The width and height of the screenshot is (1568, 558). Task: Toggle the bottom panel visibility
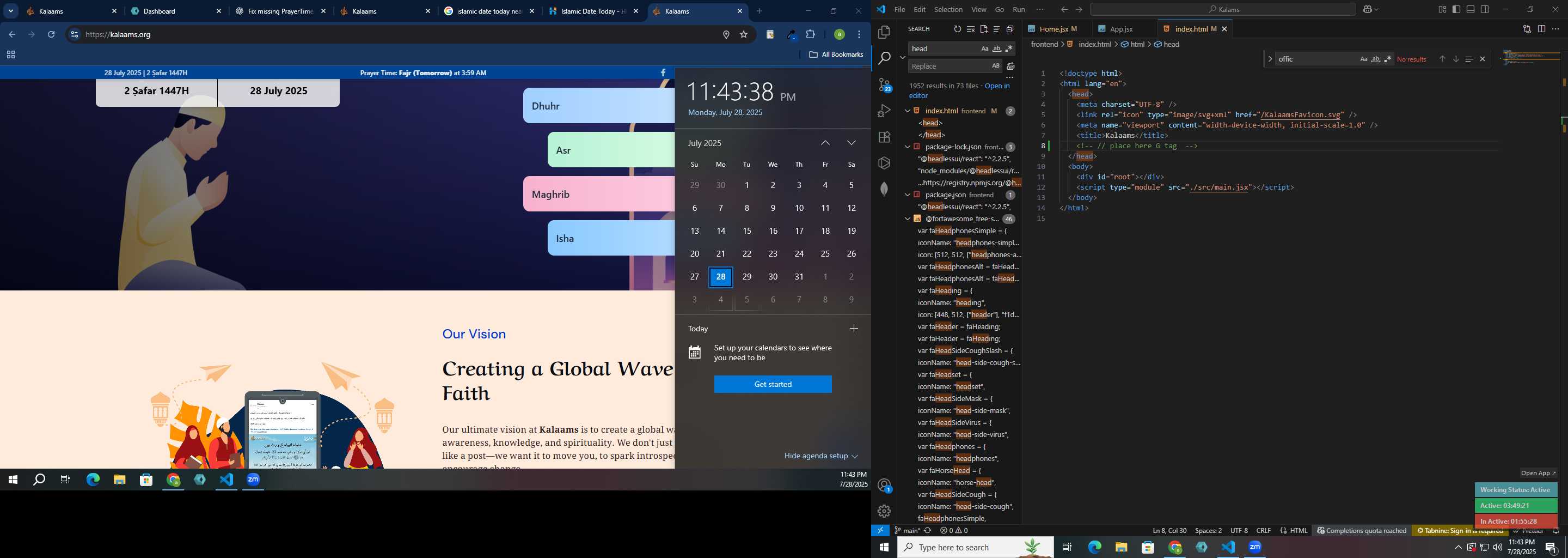[x=1470, y=10]
